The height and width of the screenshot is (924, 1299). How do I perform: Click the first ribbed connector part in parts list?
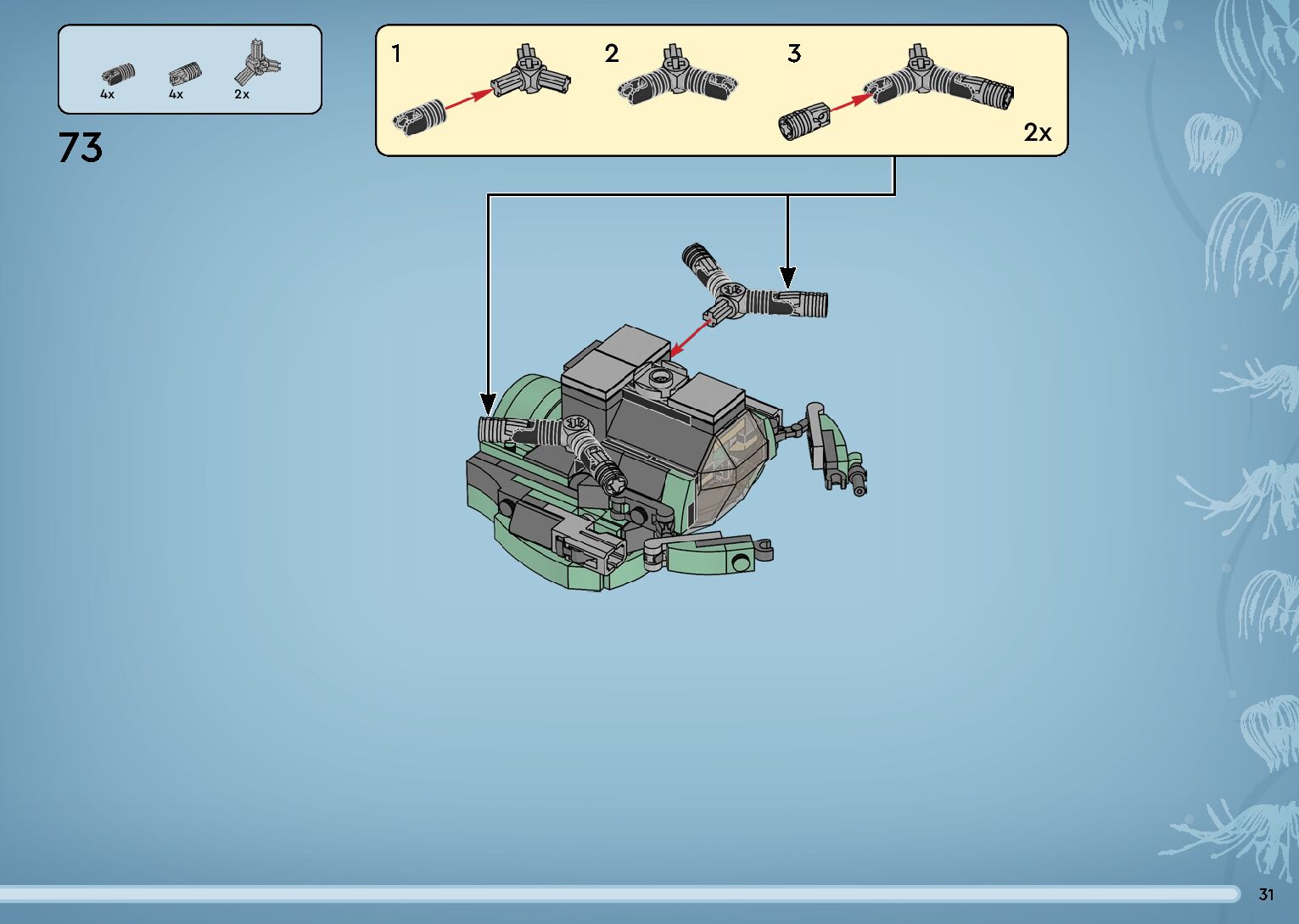(118, 74)
